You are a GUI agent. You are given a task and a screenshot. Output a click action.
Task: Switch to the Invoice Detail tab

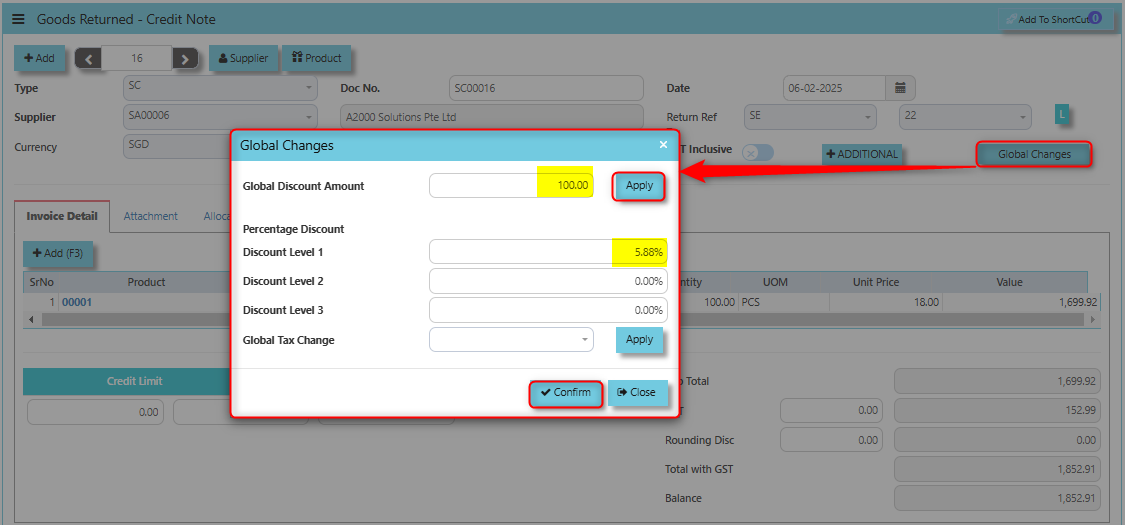(62, 216)
